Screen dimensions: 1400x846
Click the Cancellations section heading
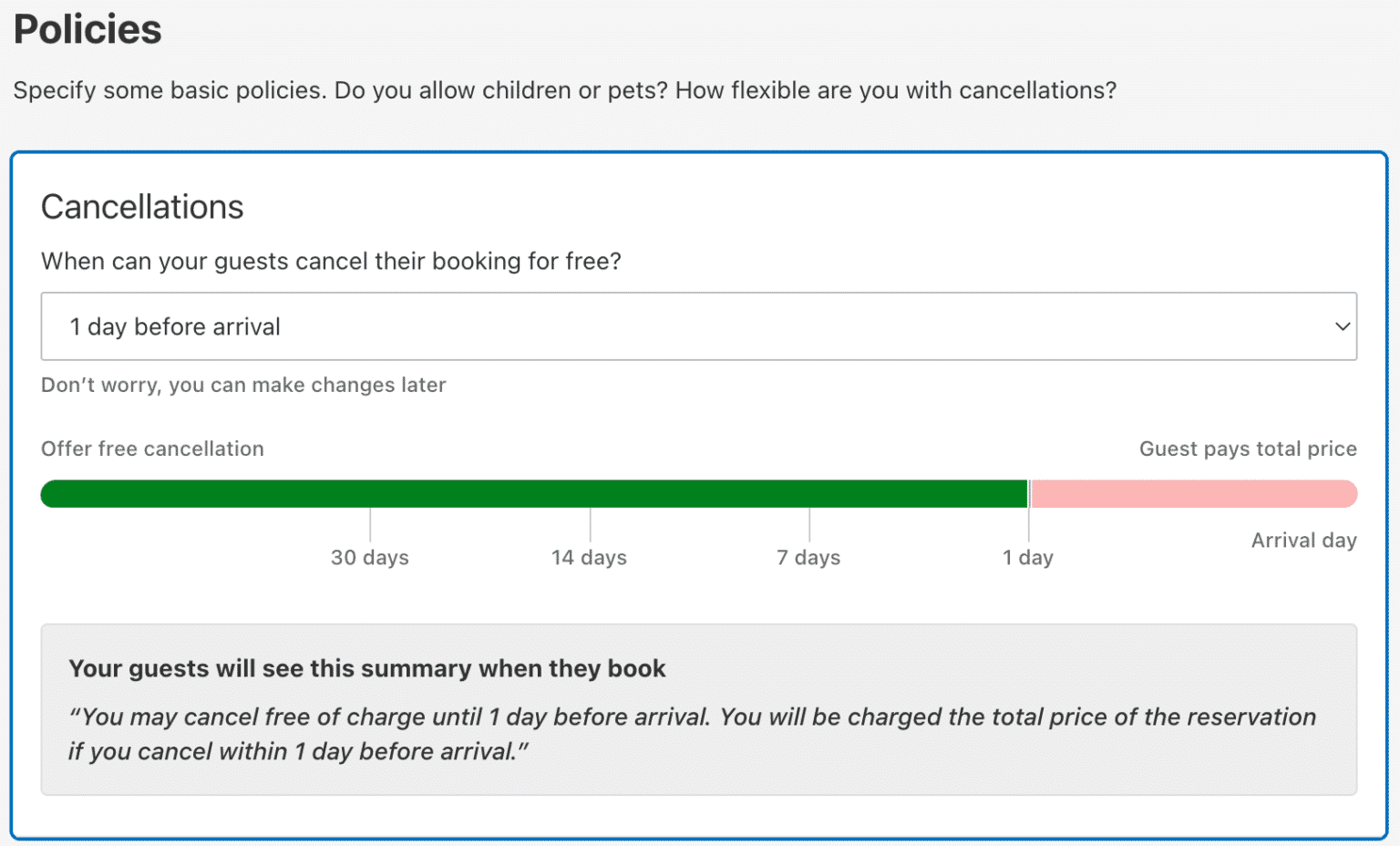click(x=142, y=207)
